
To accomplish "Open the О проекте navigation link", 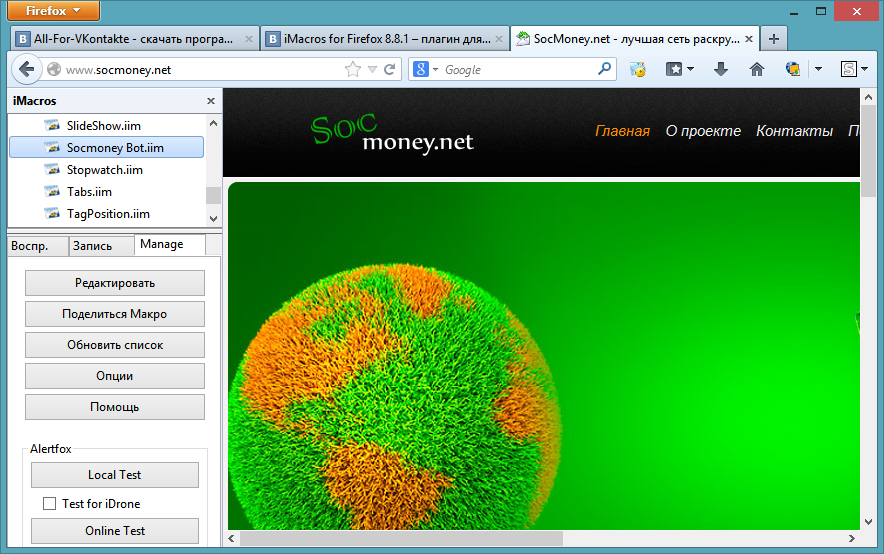I will [703, 131].
